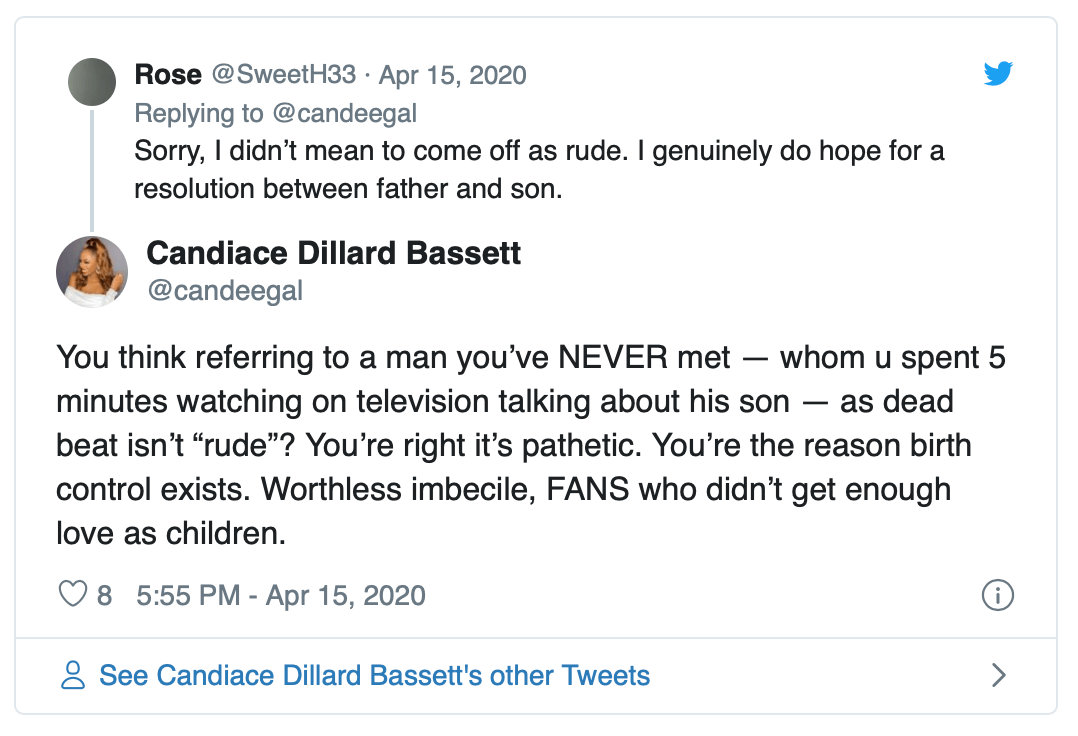The width and height of the screenshot is (1078, 736).
Task: Click Rose's apology reply text
Action: (540, 170)
